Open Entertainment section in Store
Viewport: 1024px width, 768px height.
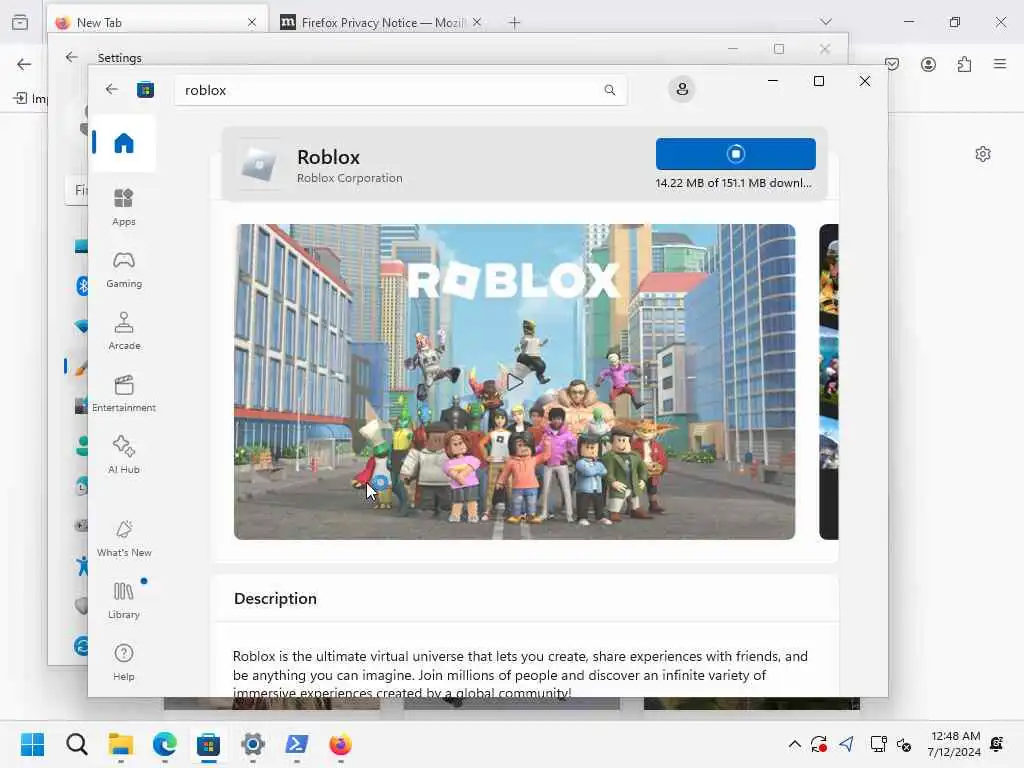pos(123,393)
